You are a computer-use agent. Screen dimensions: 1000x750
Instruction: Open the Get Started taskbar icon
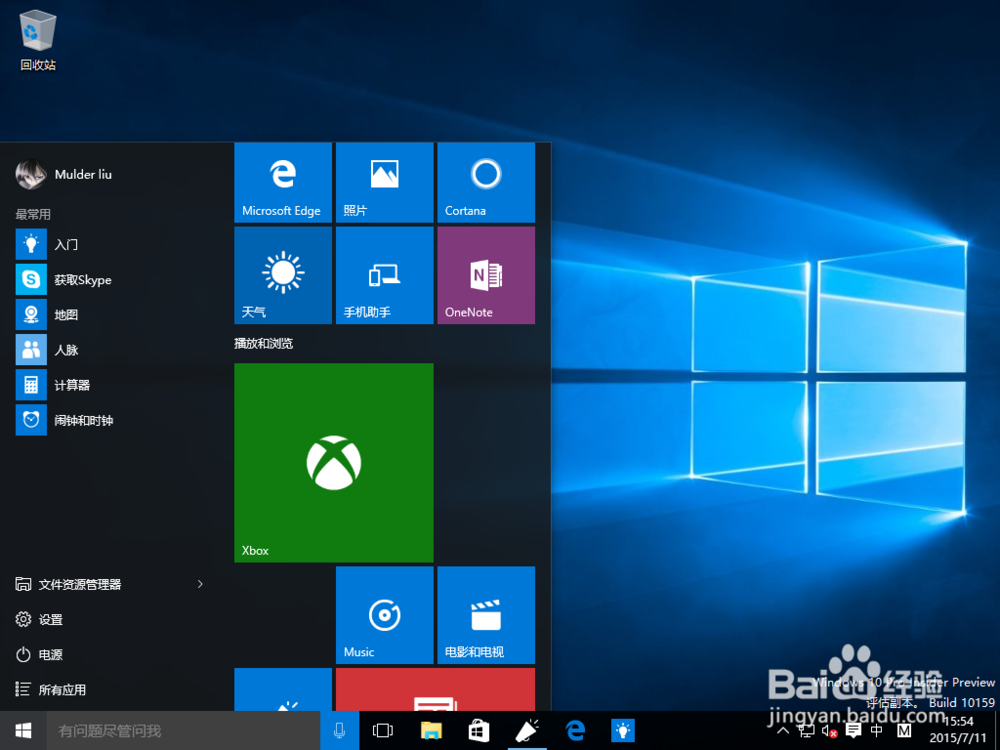coord(623,730)
